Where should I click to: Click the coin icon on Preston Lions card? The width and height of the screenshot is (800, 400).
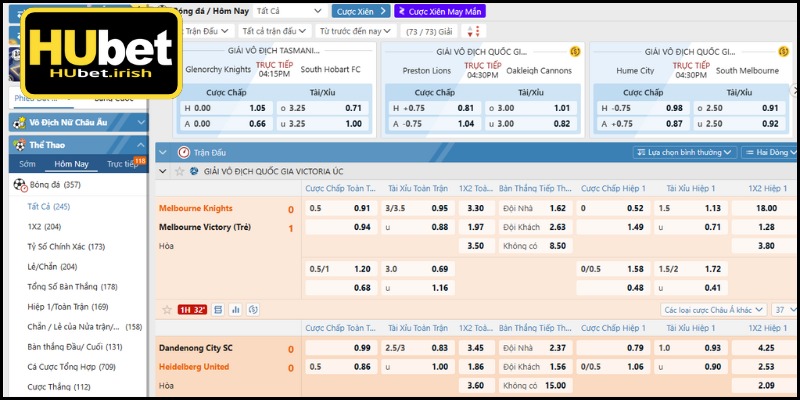click(575, 52)
